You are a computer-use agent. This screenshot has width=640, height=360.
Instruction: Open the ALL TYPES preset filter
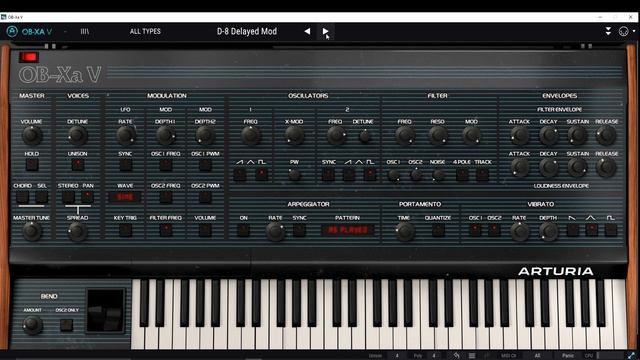(145, 31)
